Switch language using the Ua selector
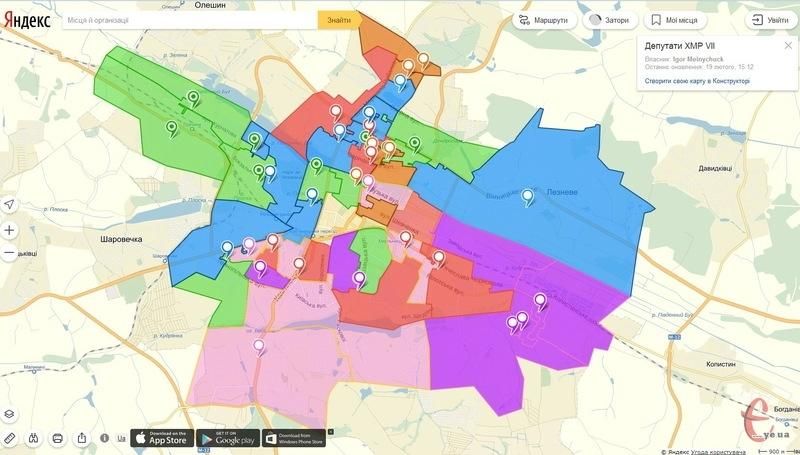Viewport: 800px width, 455px height. (121, 438)
